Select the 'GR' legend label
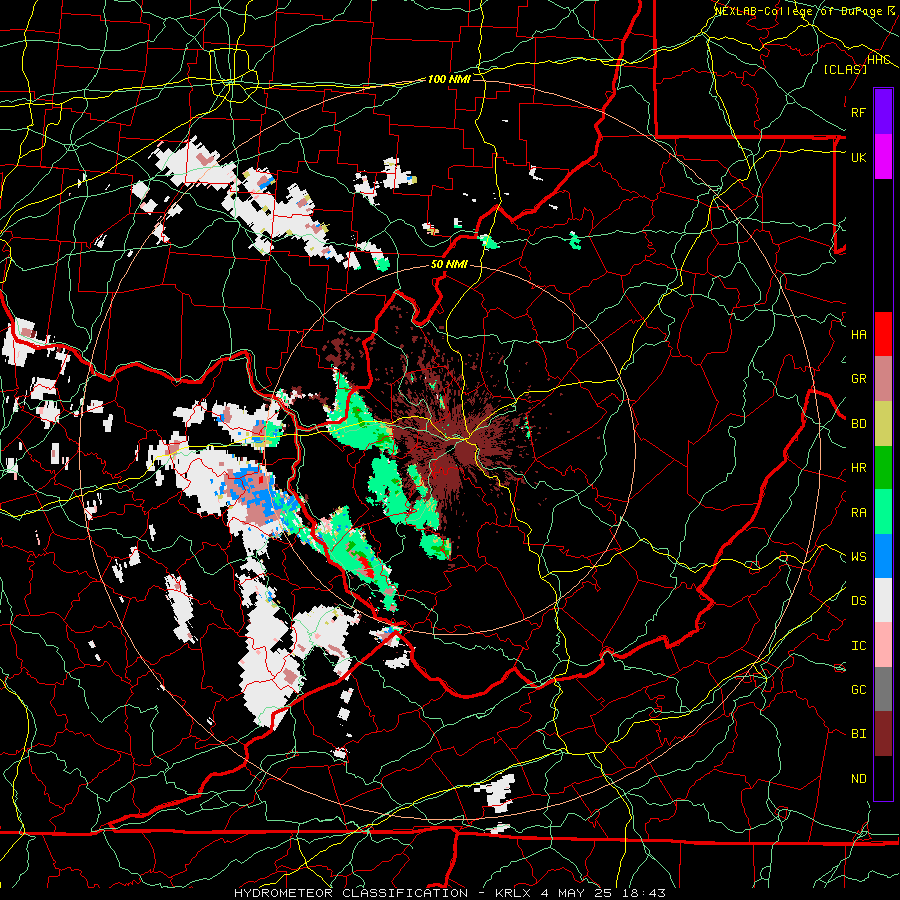Viewport: 900px width, 900px height. 858,379
